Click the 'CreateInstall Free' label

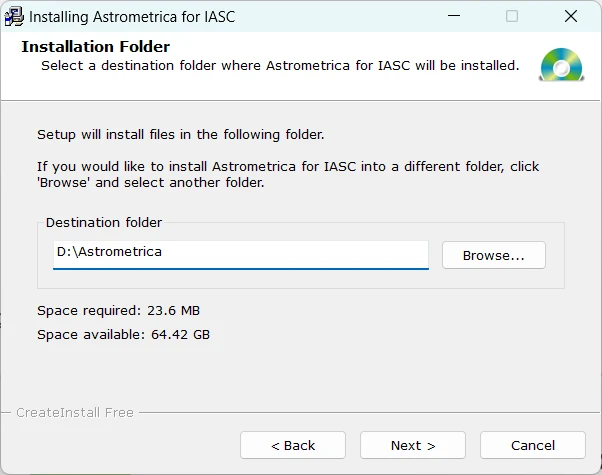tap(75, 412)
